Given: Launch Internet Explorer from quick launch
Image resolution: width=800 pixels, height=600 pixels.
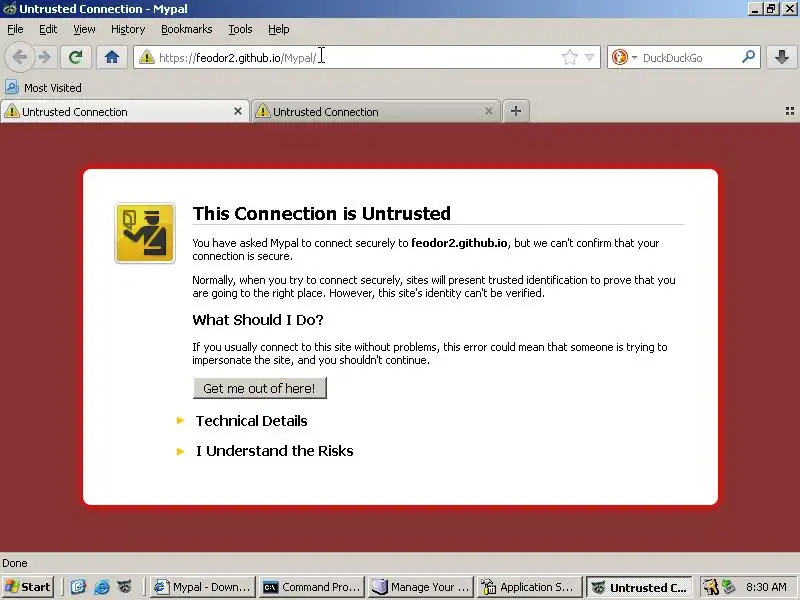Looking at the screenshot, I should click(x=102, y=587).
